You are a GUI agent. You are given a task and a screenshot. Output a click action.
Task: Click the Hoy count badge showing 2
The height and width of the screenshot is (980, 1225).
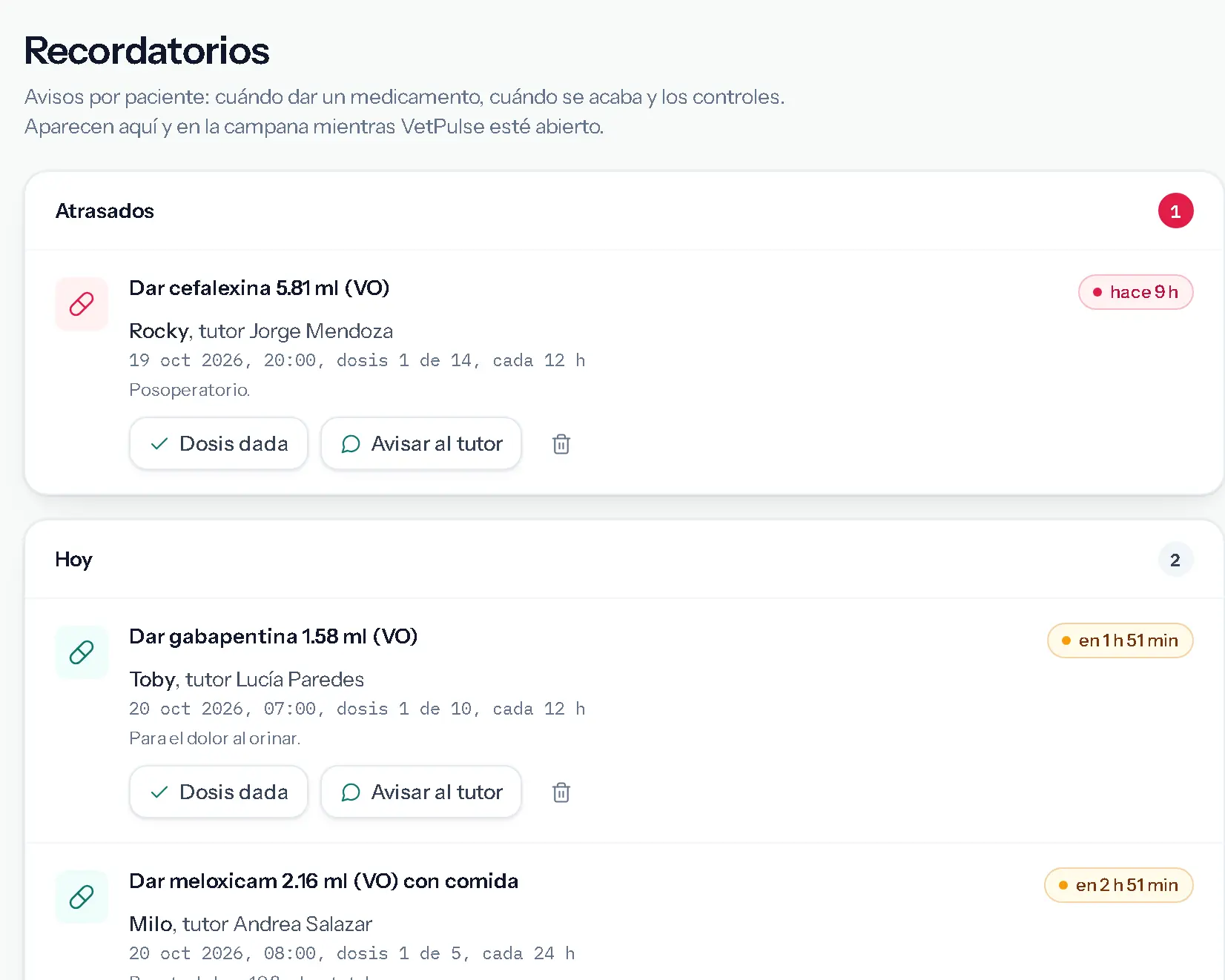(x=1175, y=560)
